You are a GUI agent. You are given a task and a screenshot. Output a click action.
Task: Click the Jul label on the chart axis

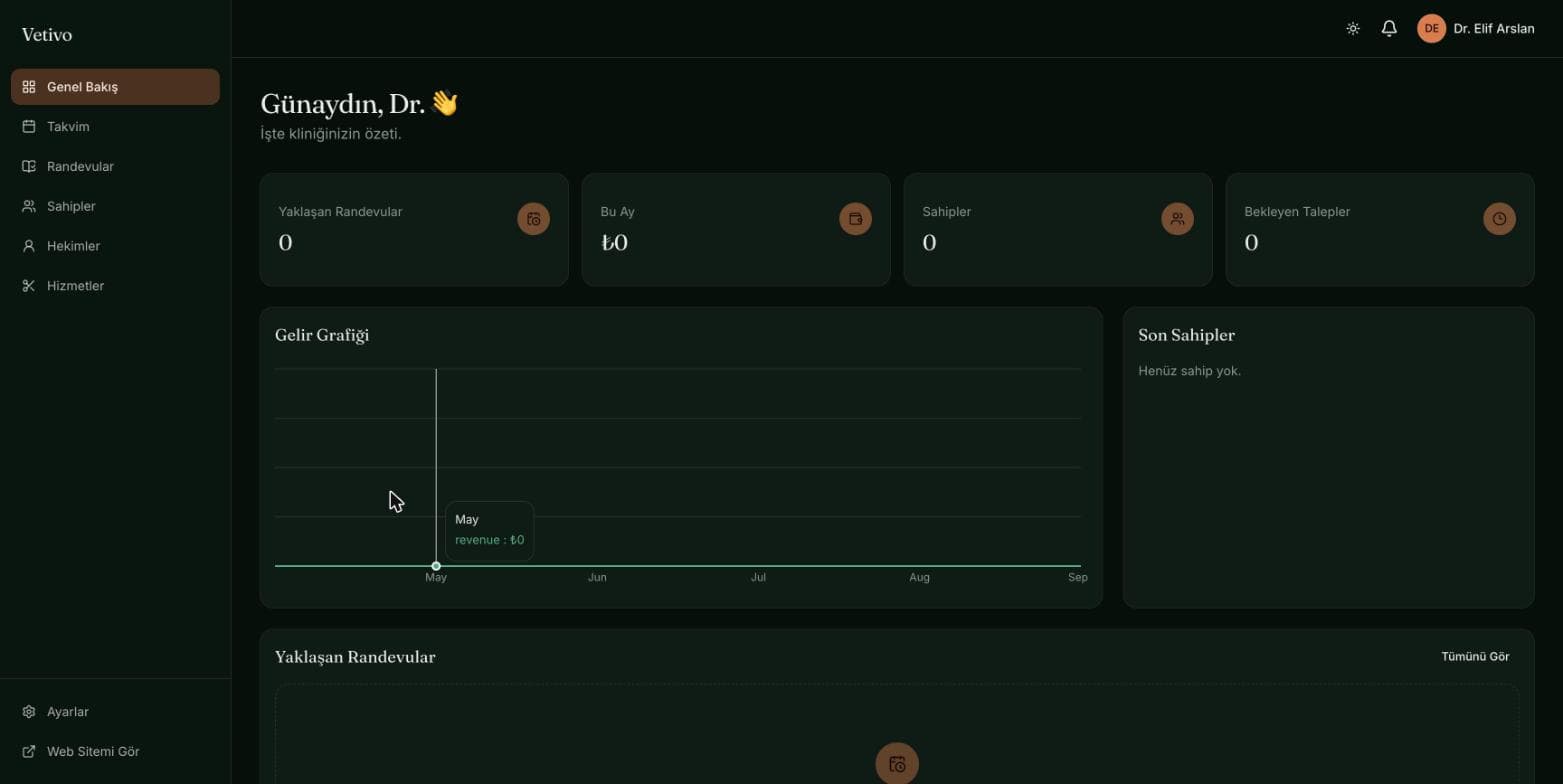(759, 578)
